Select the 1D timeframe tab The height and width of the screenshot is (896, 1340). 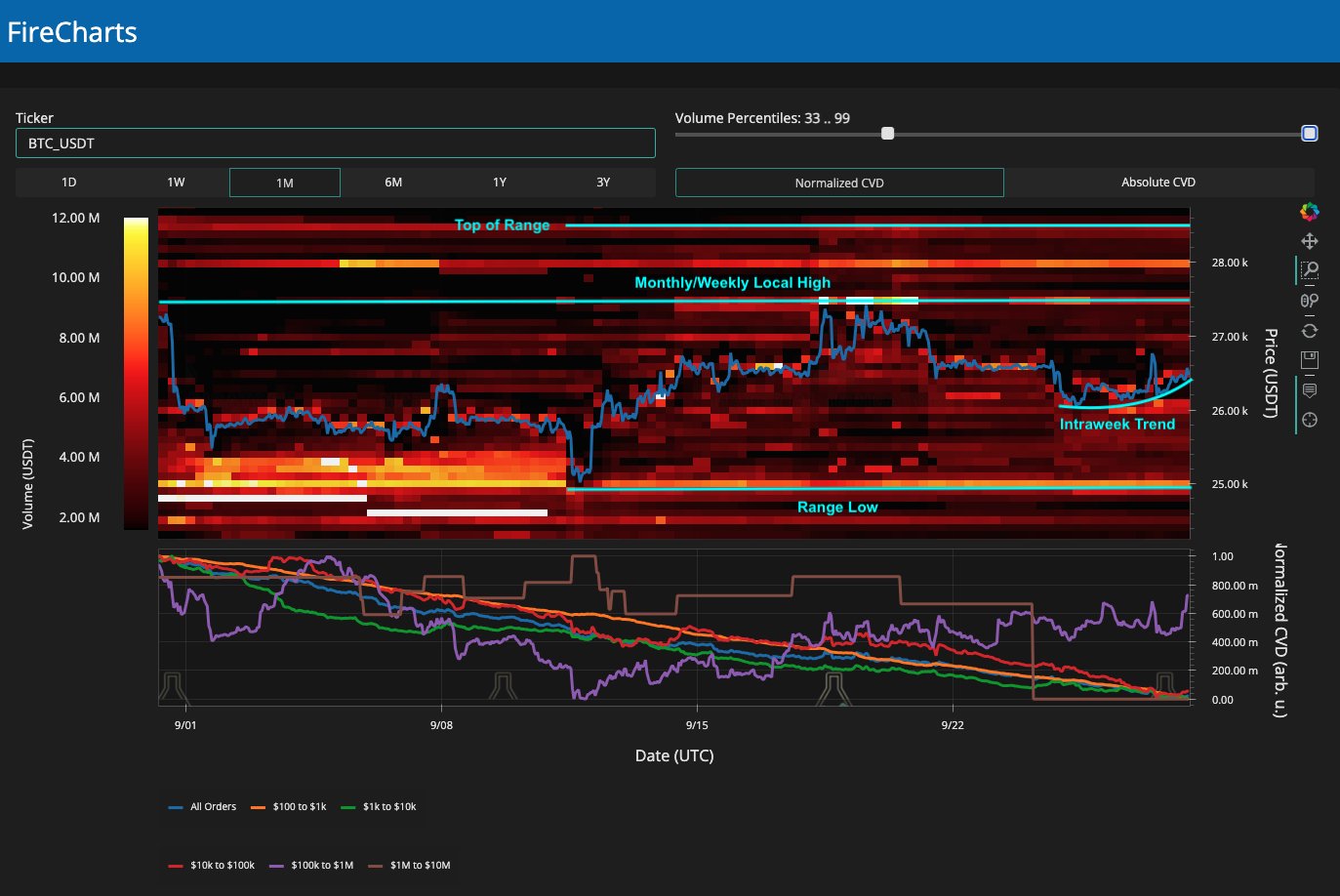coord(69,183)
